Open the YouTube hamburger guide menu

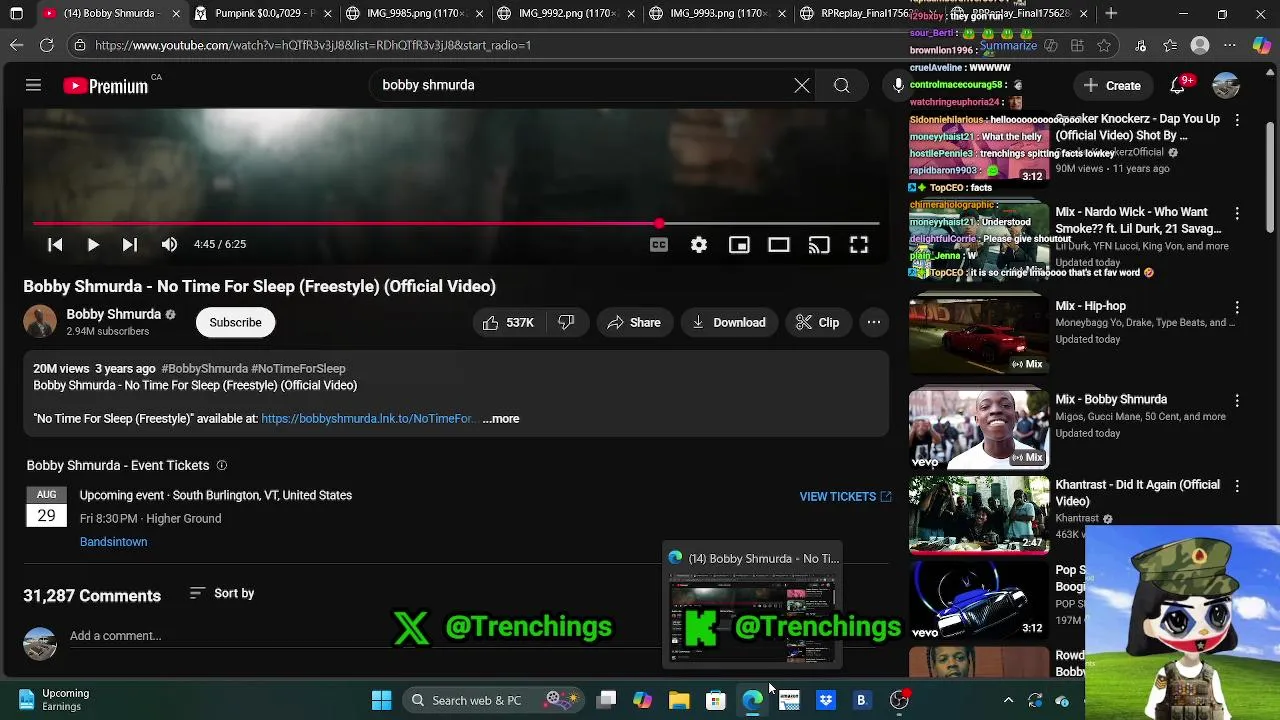tap(33, 85)
